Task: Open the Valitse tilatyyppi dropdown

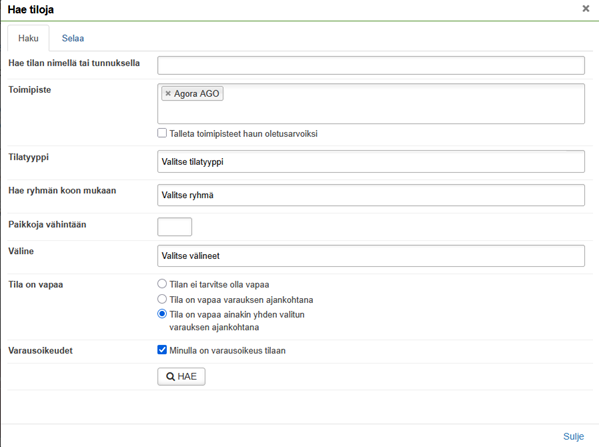Action: (x=371, y=162)
